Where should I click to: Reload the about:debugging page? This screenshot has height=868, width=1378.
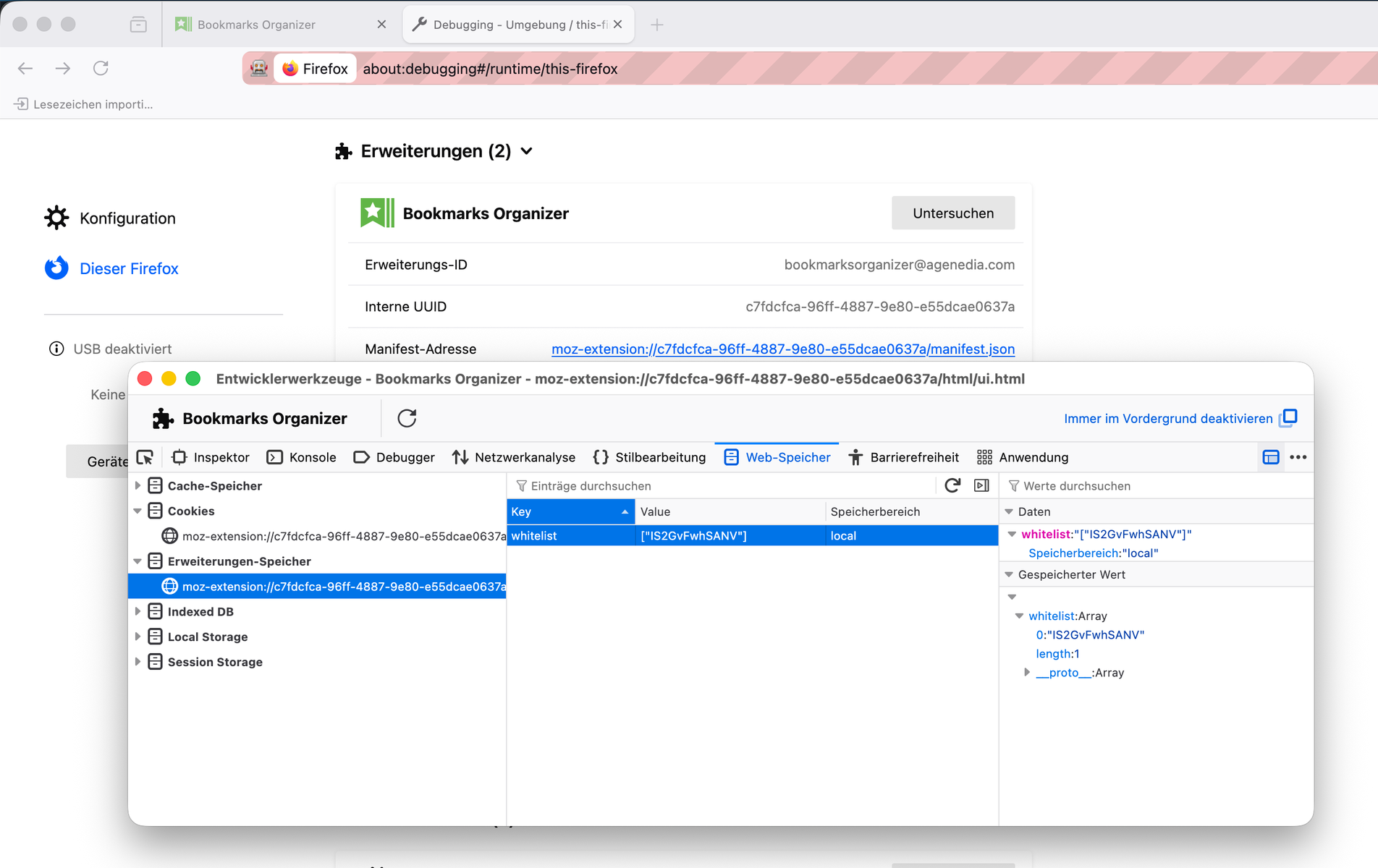(x=101, y=68)
